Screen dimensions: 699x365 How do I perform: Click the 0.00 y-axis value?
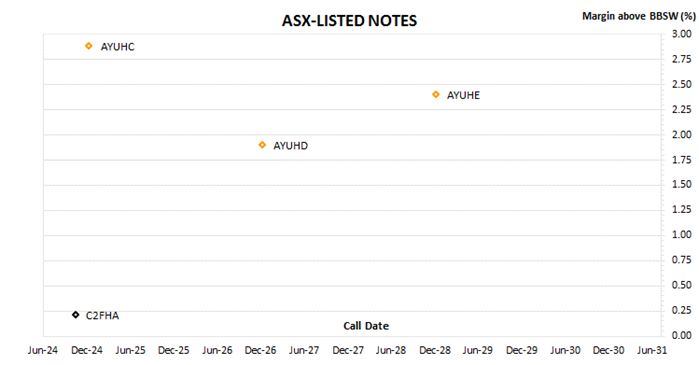682,335
